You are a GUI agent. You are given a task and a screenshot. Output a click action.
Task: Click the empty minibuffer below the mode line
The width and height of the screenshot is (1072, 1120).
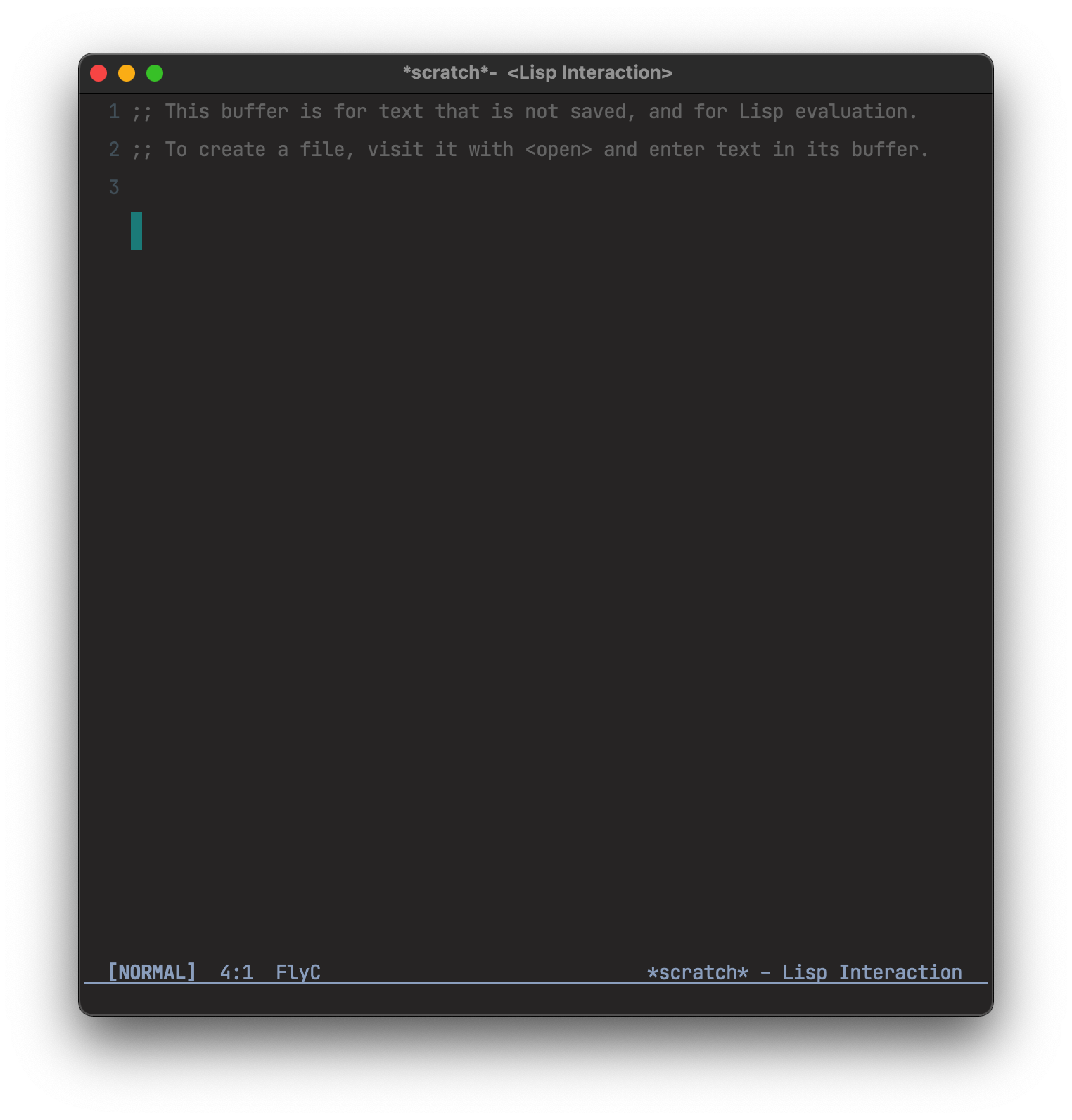(x=536, y=998)
